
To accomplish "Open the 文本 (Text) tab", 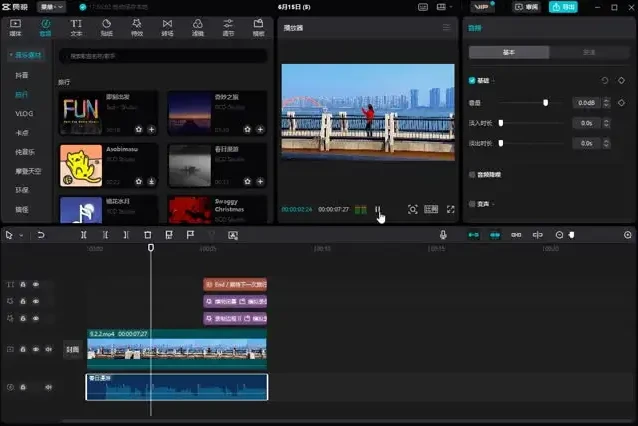I will pos(76,26).
